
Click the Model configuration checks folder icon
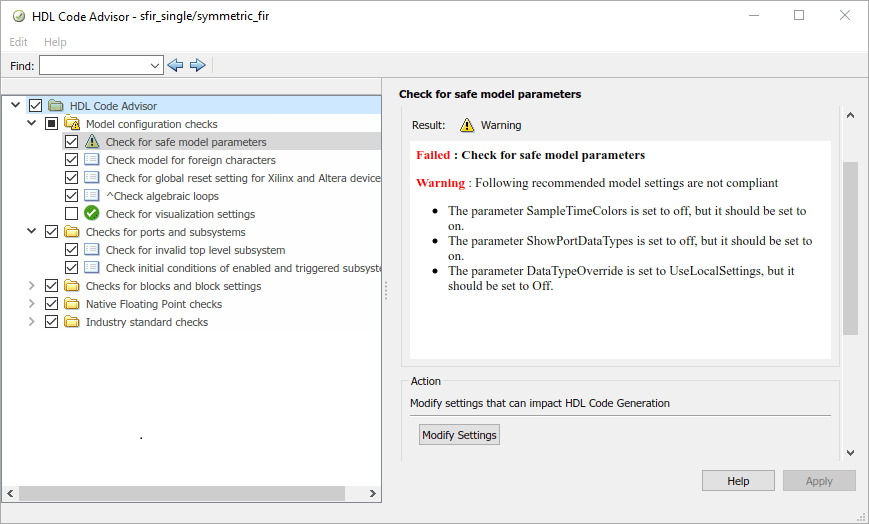coord(72,124)
